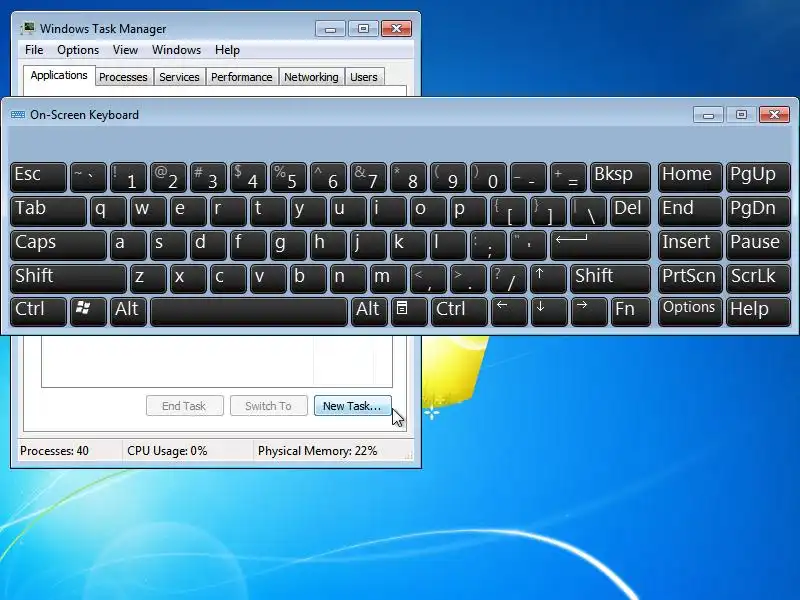800x600 pixels.
Task: Click Physical Memory: 22% status text
Action: click(317, 451)
